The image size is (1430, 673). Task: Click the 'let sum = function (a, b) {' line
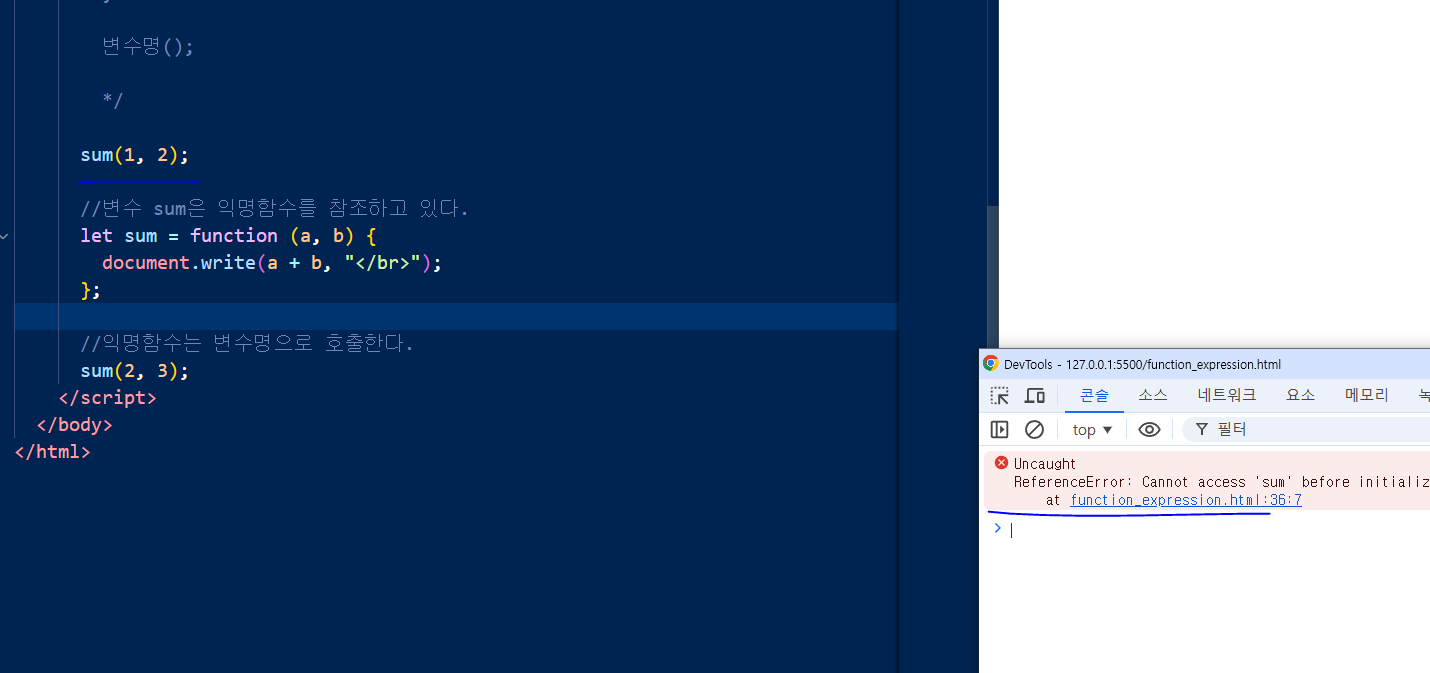(228, 236)
